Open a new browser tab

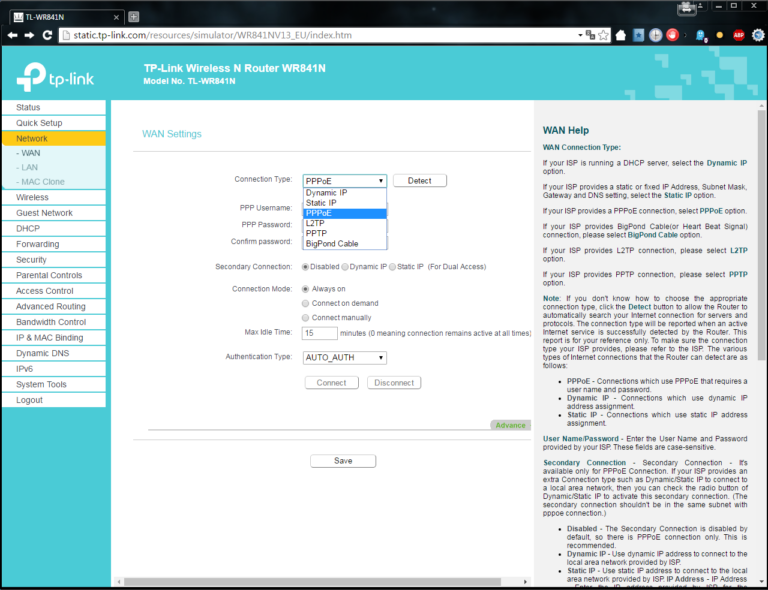134,16
